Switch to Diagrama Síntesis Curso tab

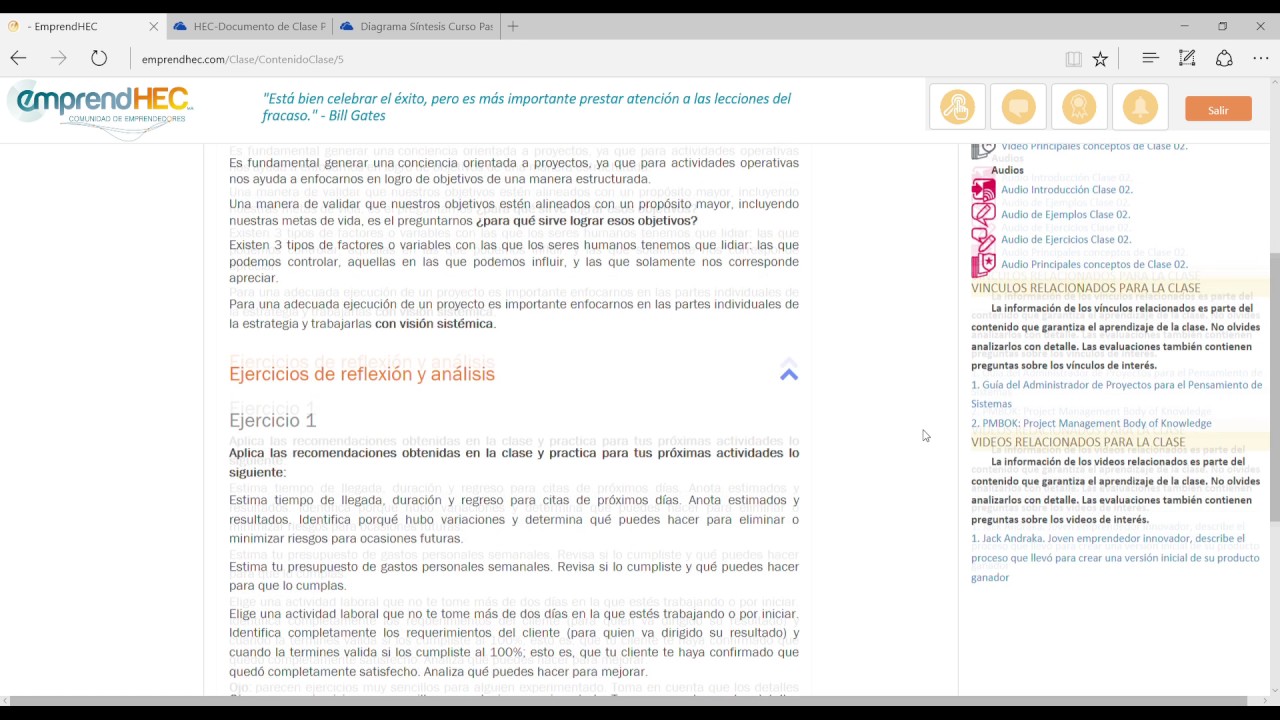click(415, 26)
